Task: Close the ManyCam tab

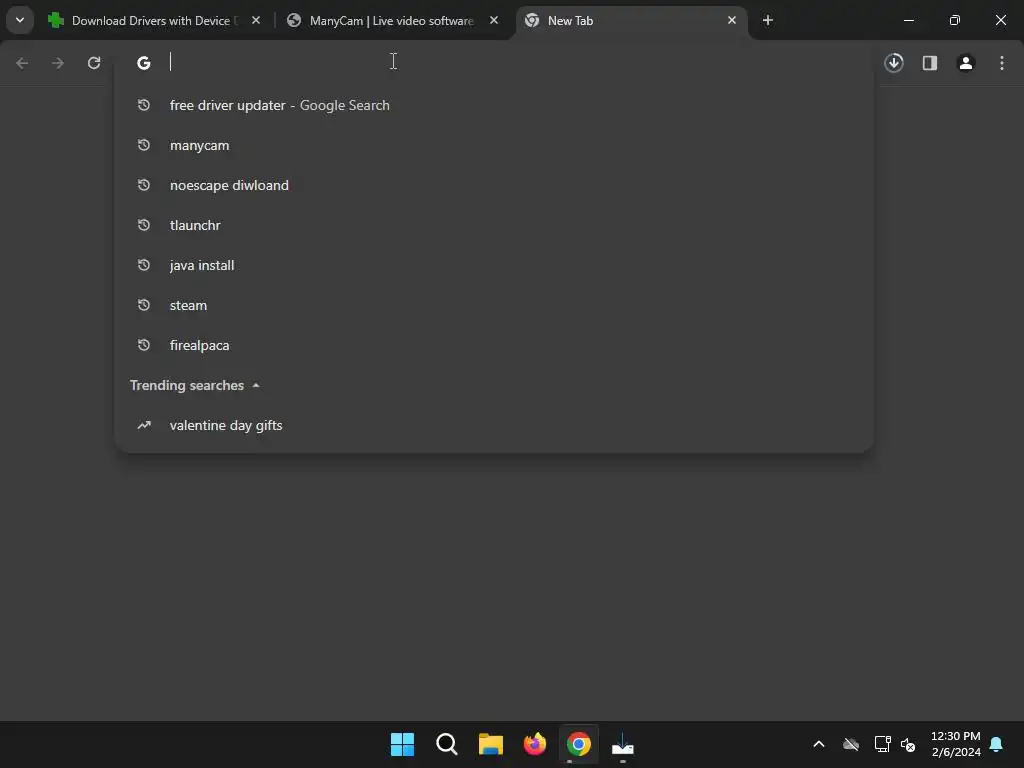Action: point(494,21)
